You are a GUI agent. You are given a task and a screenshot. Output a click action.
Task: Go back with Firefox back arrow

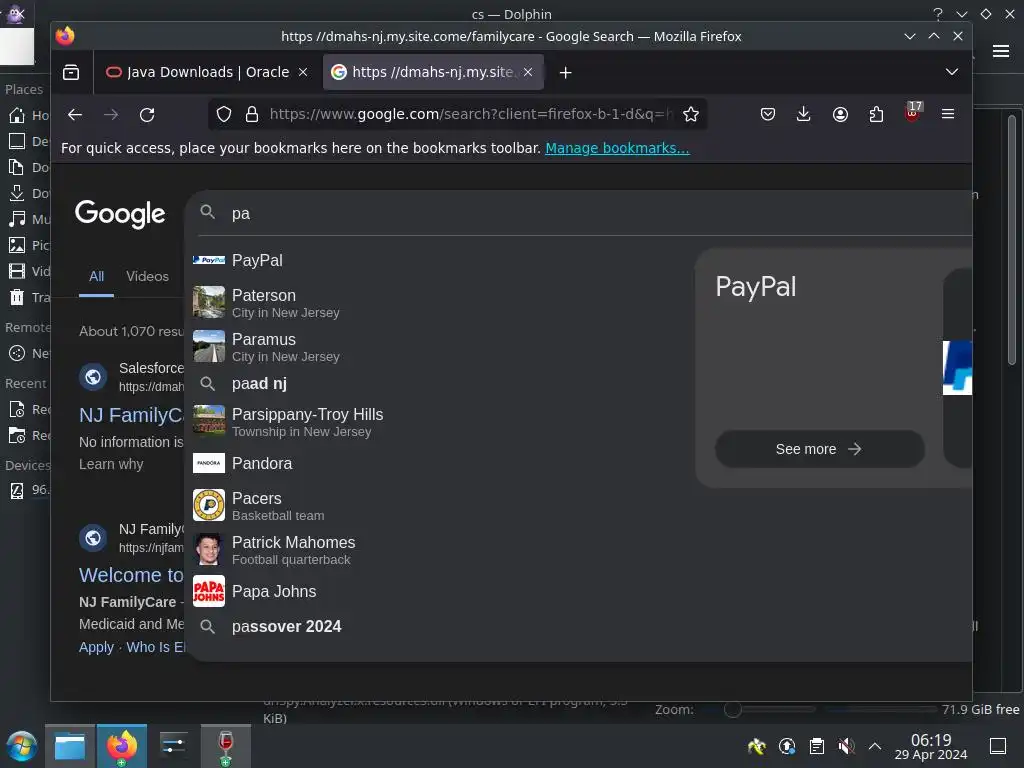pyautogui.click(x=75, y=115)
